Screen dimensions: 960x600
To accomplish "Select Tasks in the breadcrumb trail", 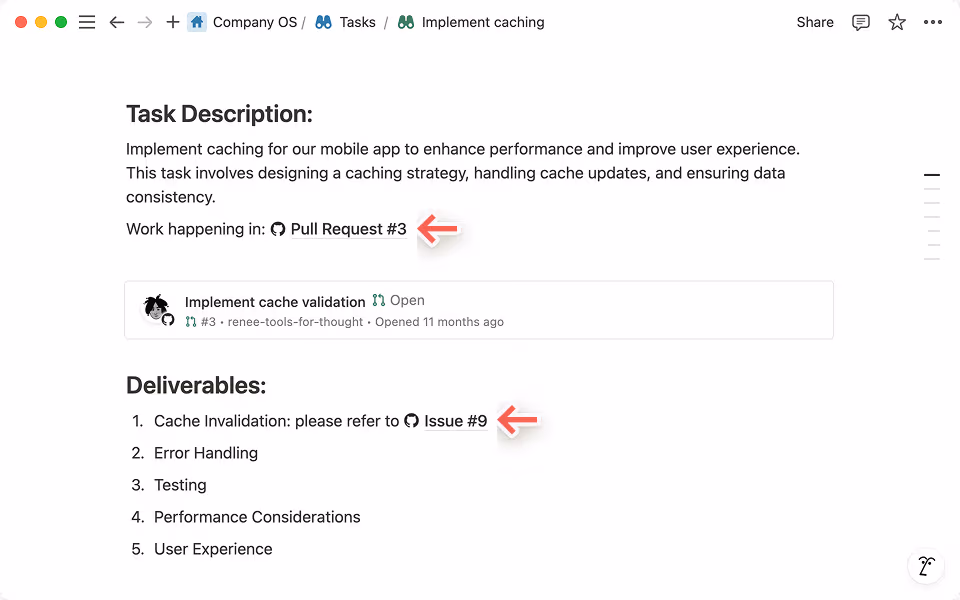I will 356,21.
